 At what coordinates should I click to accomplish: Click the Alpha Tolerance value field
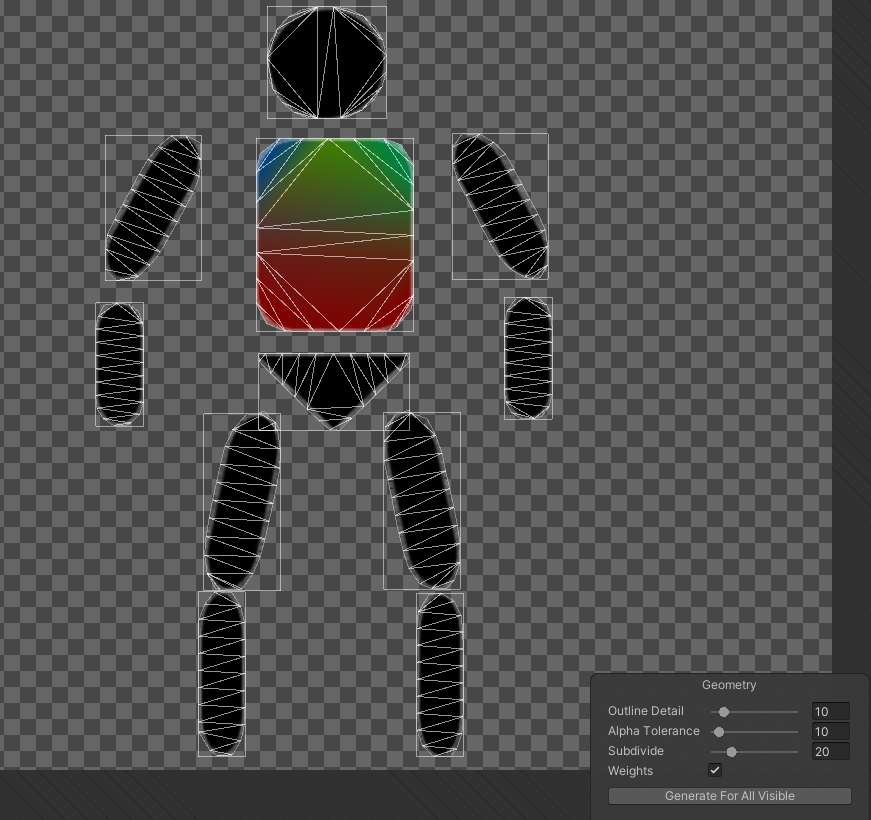pyautogui.click(x=830, y=732)
